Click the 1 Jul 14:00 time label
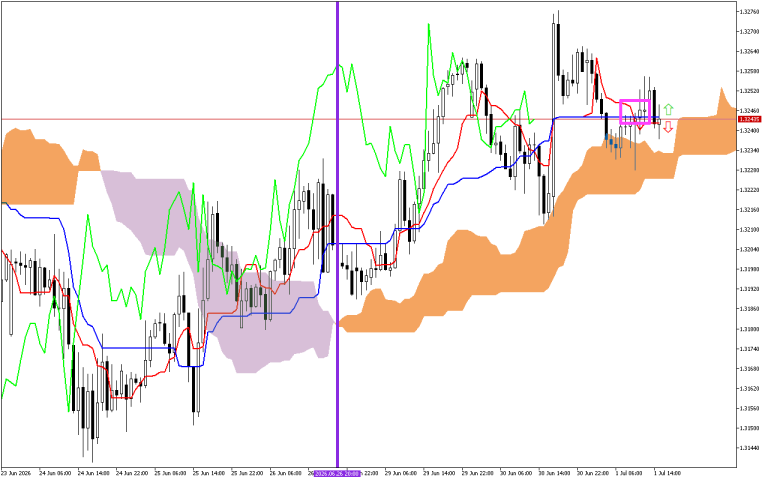This screenshot has width=768, height=480. (669, 474)
